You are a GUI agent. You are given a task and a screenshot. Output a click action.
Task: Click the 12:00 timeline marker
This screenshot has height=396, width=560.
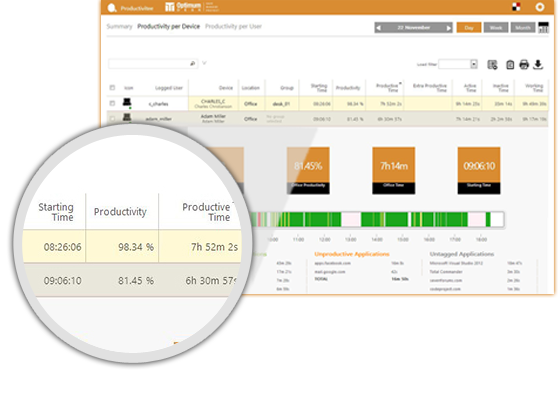(x=324, y=239)
